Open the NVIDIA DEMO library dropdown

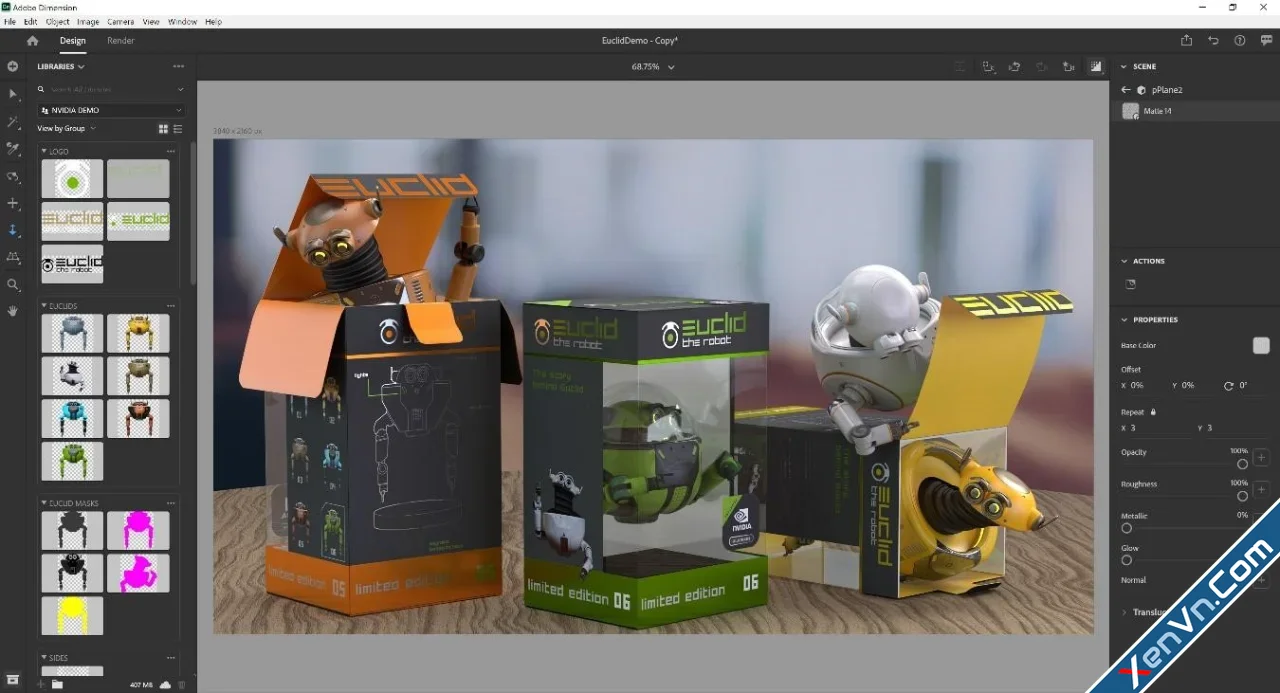(x=111, y=110)
